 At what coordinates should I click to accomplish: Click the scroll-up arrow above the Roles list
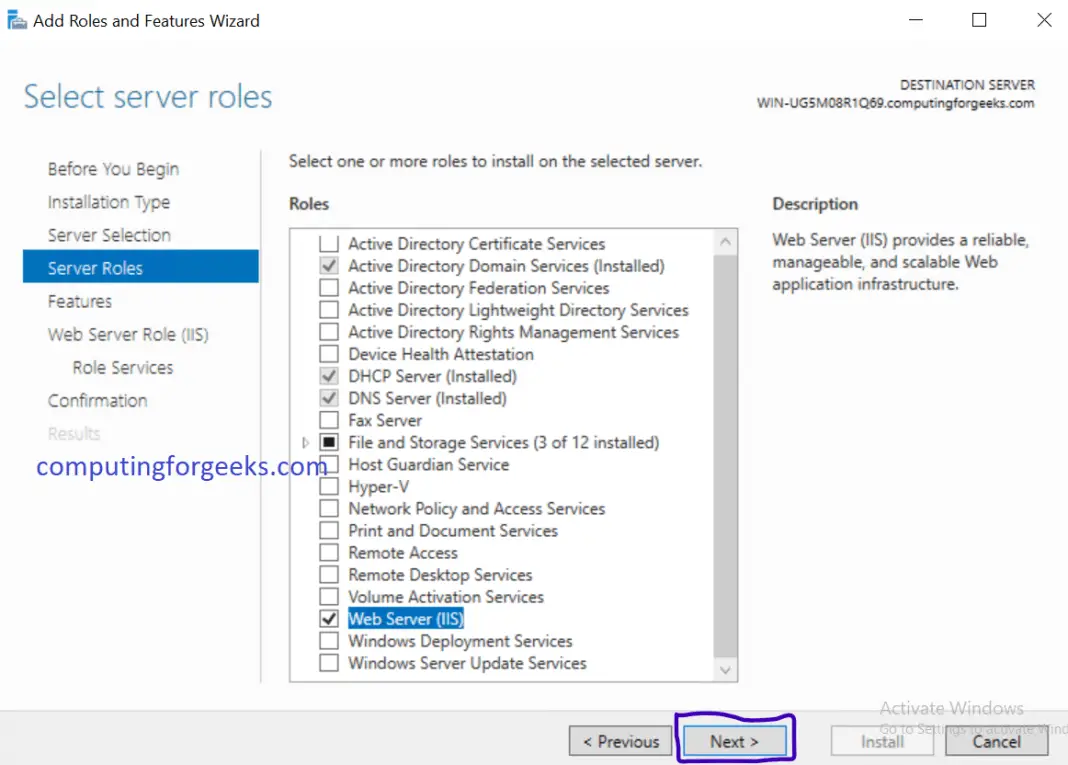tap(725, 239)
